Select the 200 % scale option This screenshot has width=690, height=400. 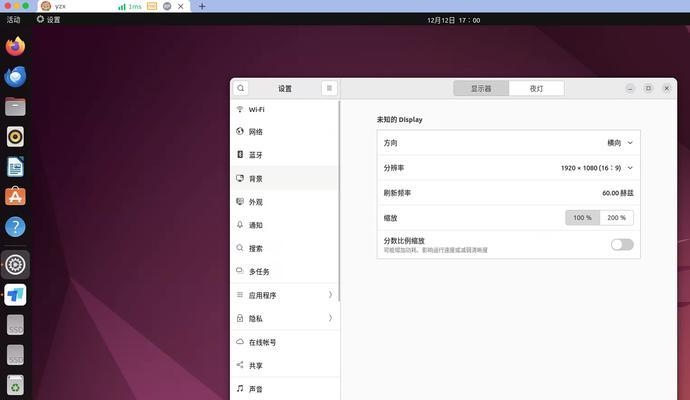coord(617,218)
